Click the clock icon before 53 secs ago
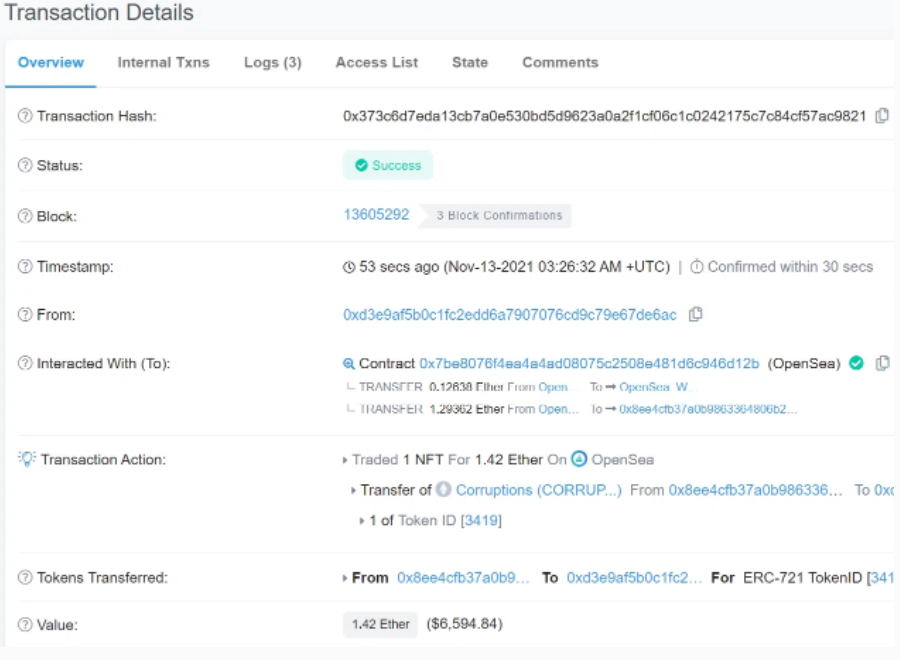Image resolution: width=900 pixels, height=660 pixels. 349,267
